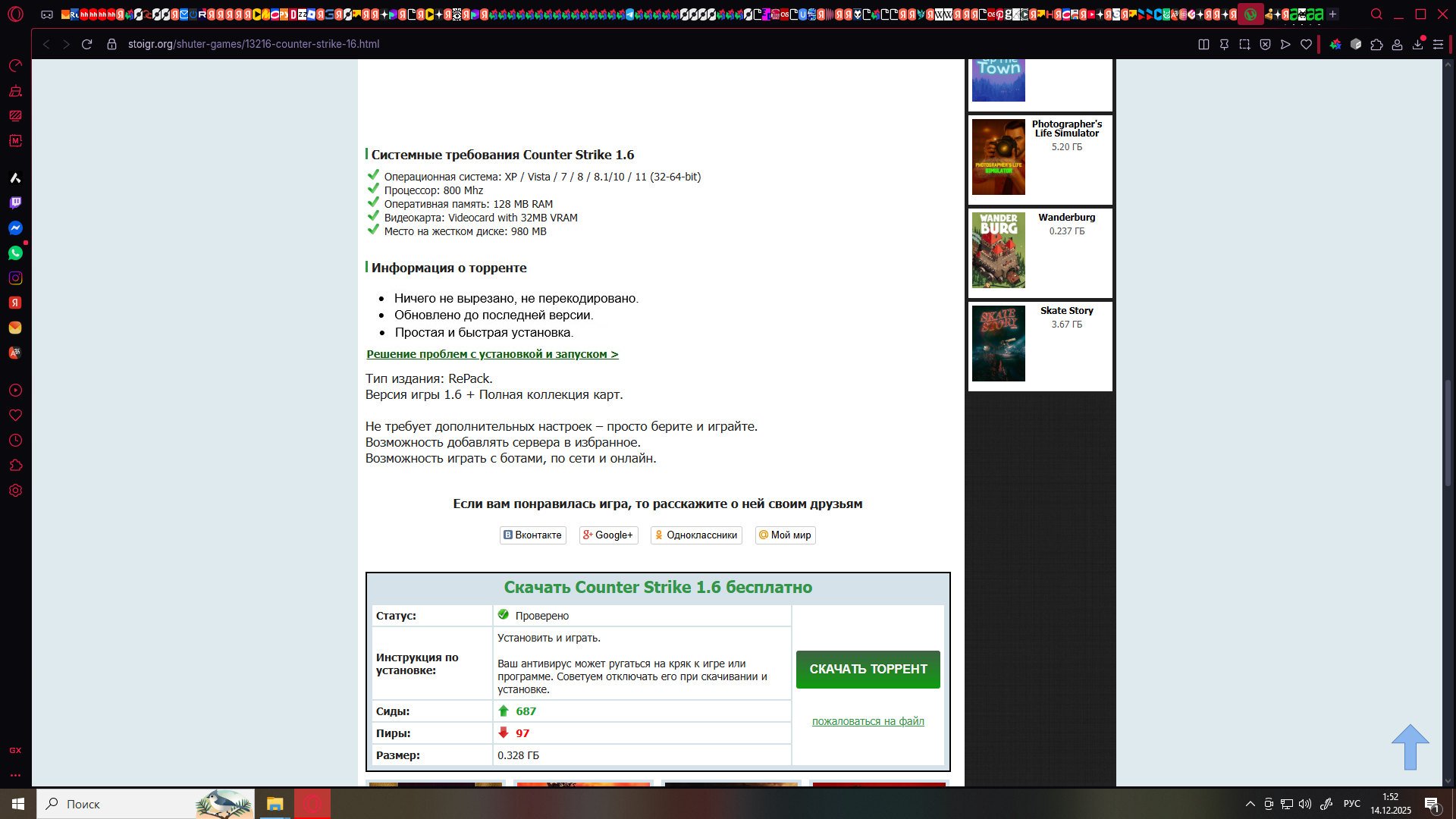
Task: Click the пожаловаться на файл link
Action: pyautogui.click(x=868, y=721)
